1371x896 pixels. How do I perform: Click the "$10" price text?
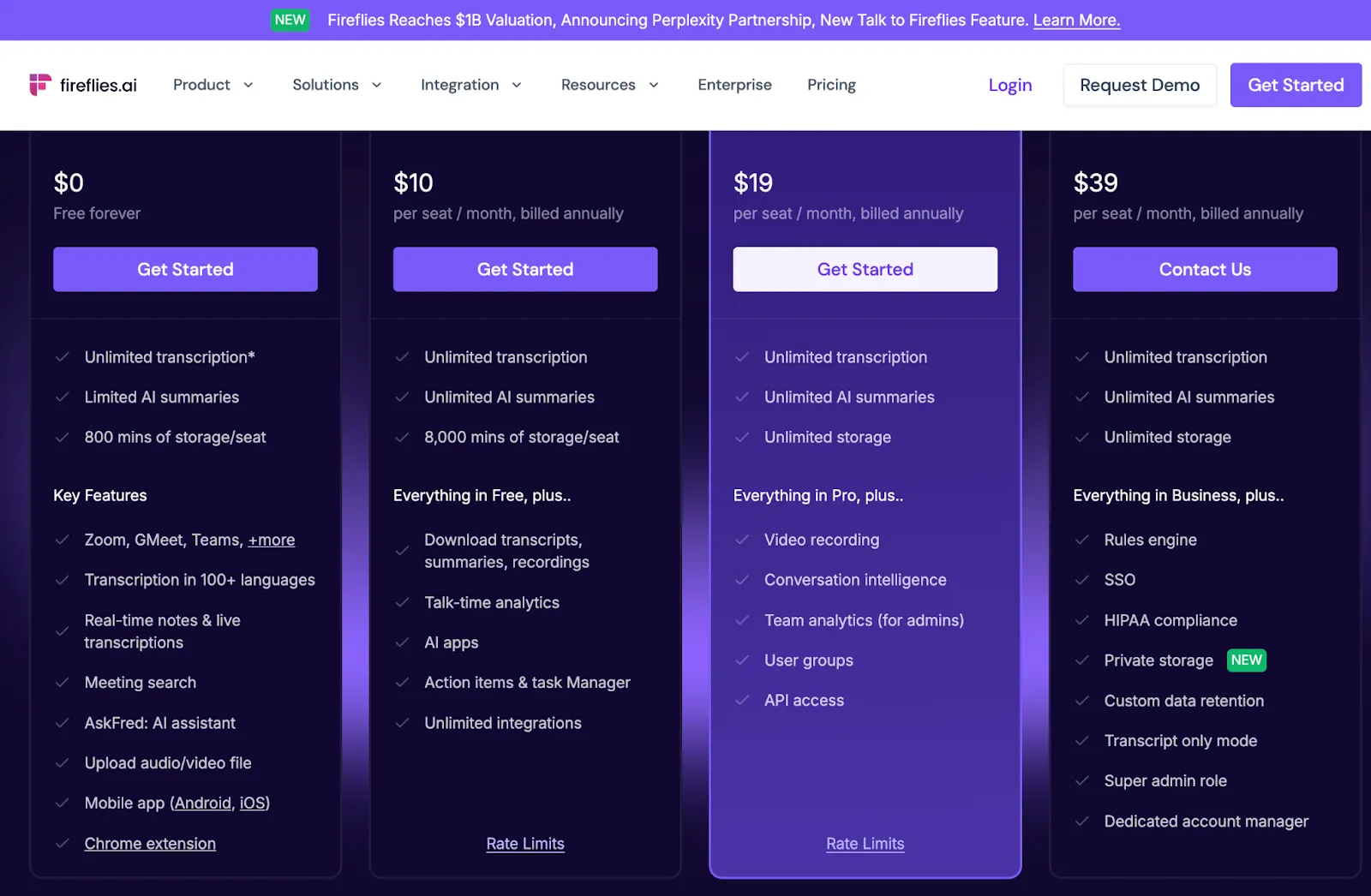[413, 182]
